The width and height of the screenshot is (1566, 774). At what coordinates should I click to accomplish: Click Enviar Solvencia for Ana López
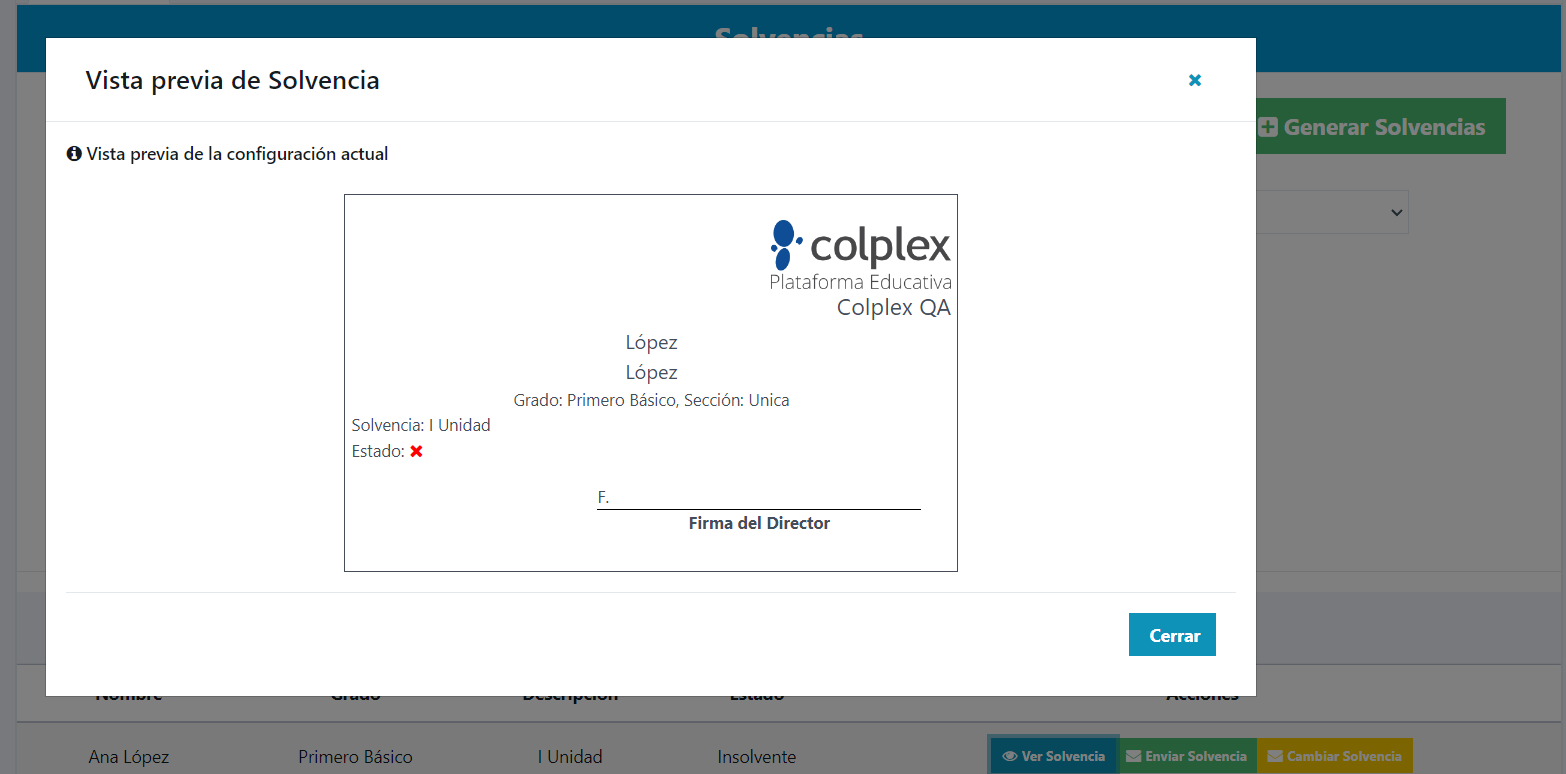(x=1187, y=756)
